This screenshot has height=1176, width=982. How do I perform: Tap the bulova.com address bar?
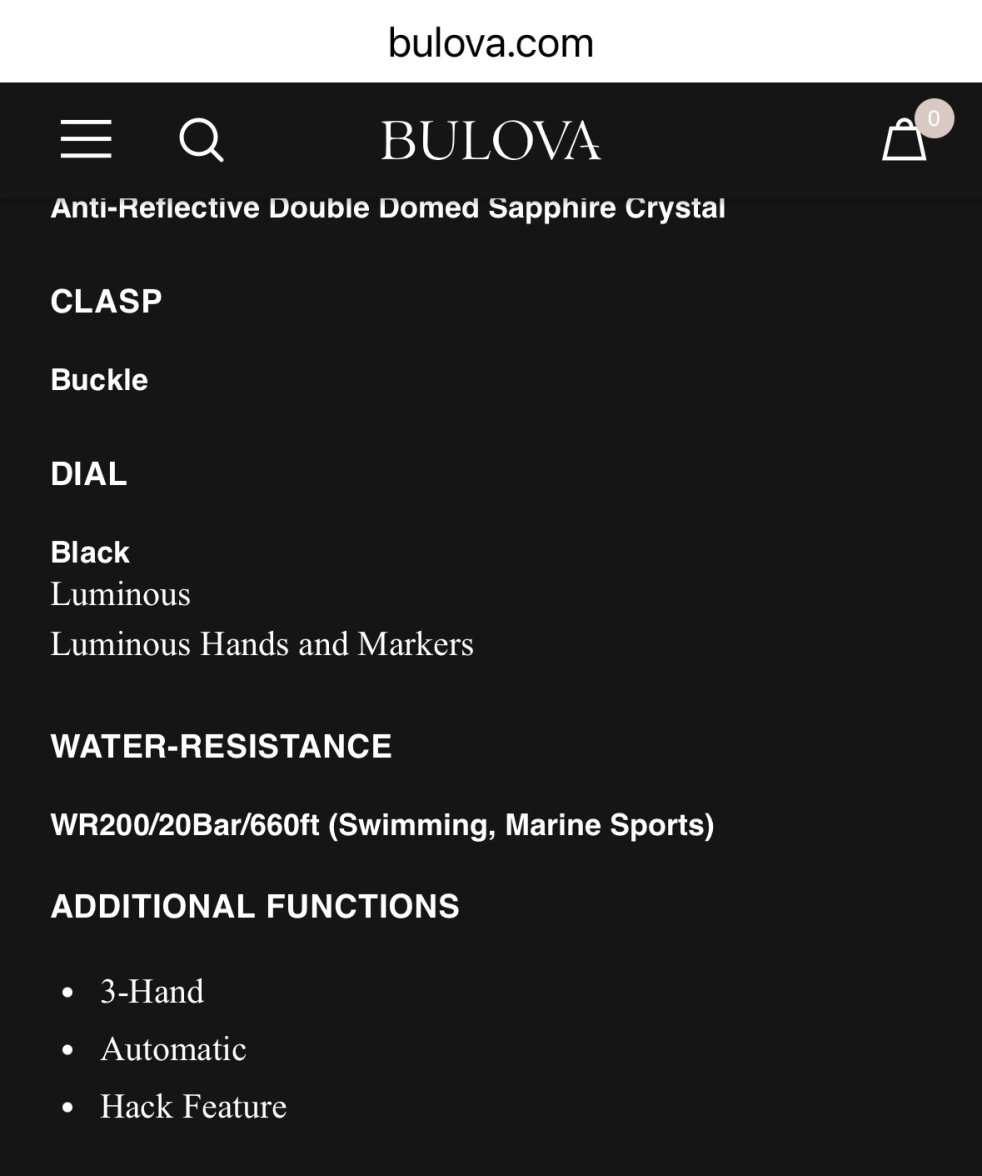pyautogui.click(x=491, y=43)
